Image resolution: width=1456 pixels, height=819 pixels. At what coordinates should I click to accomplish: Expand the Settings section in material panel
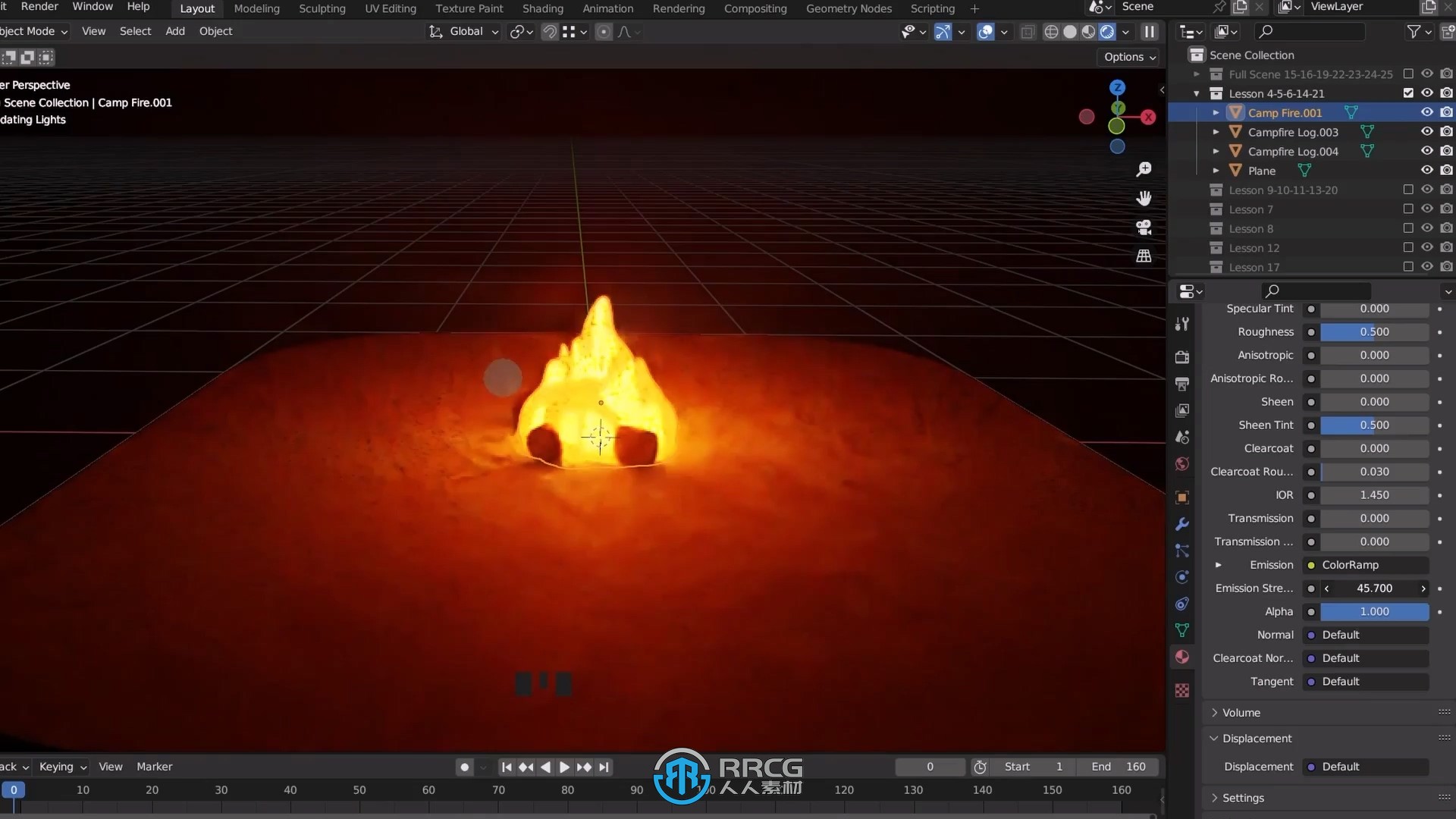(1243, 797)
